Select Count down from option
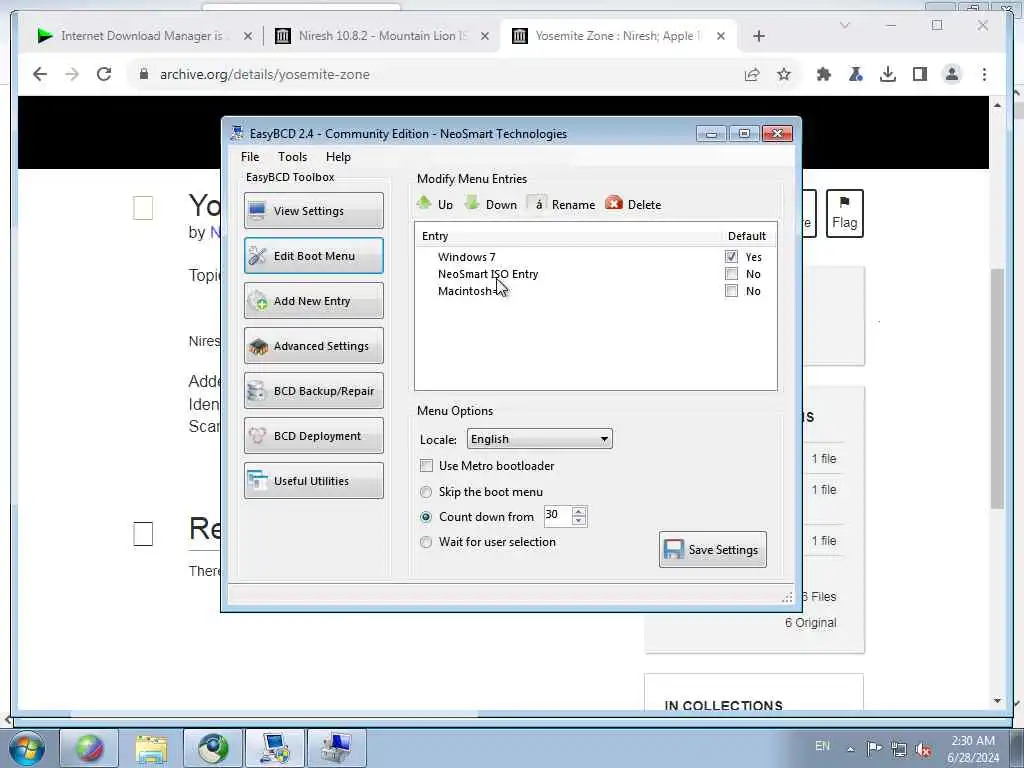The image size is (1024, 768). [x=426, y=517]
